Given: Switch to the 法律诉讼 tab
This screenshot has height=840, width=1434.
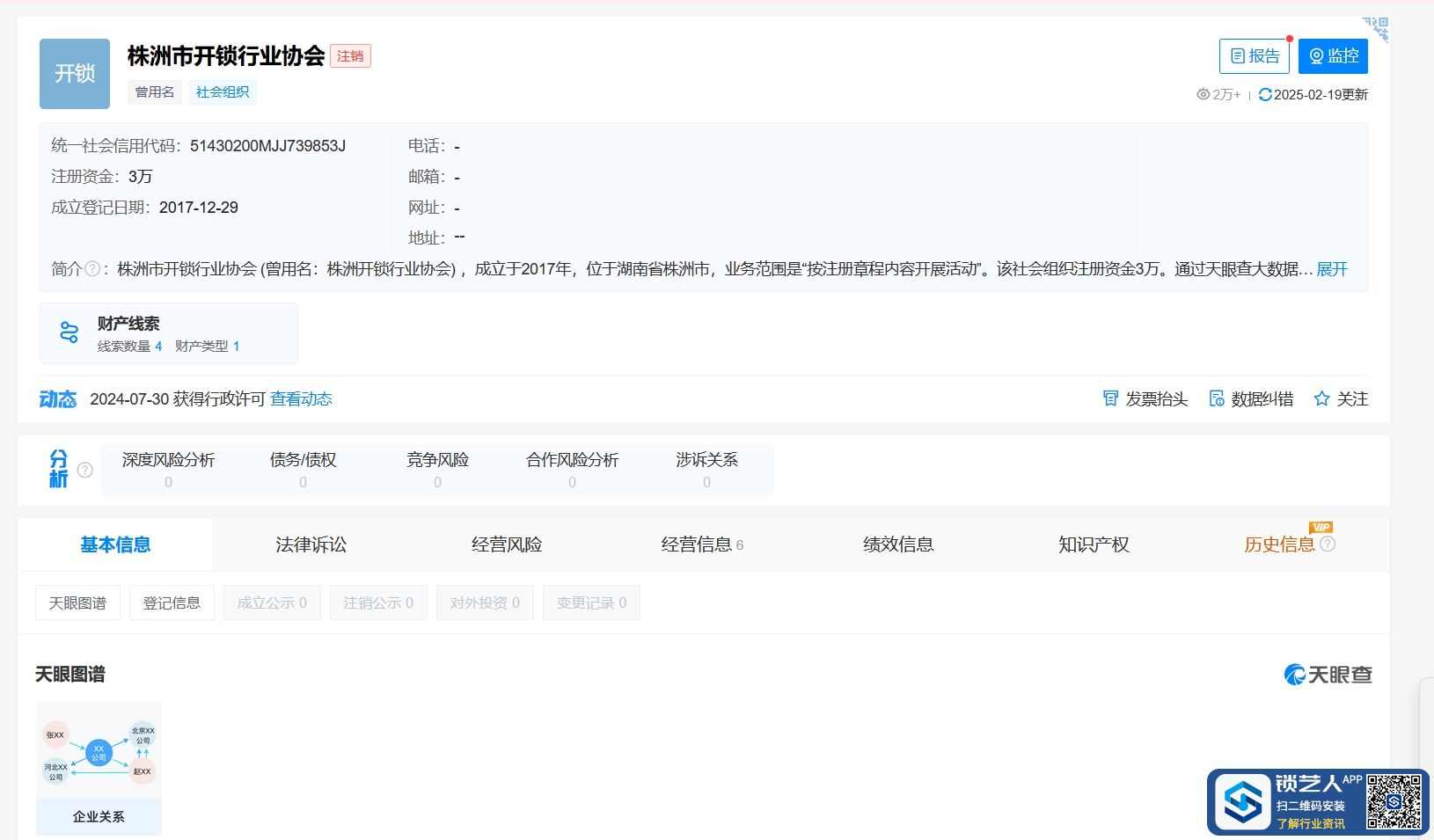Looking at the screenshot, I should pos(311,544).
